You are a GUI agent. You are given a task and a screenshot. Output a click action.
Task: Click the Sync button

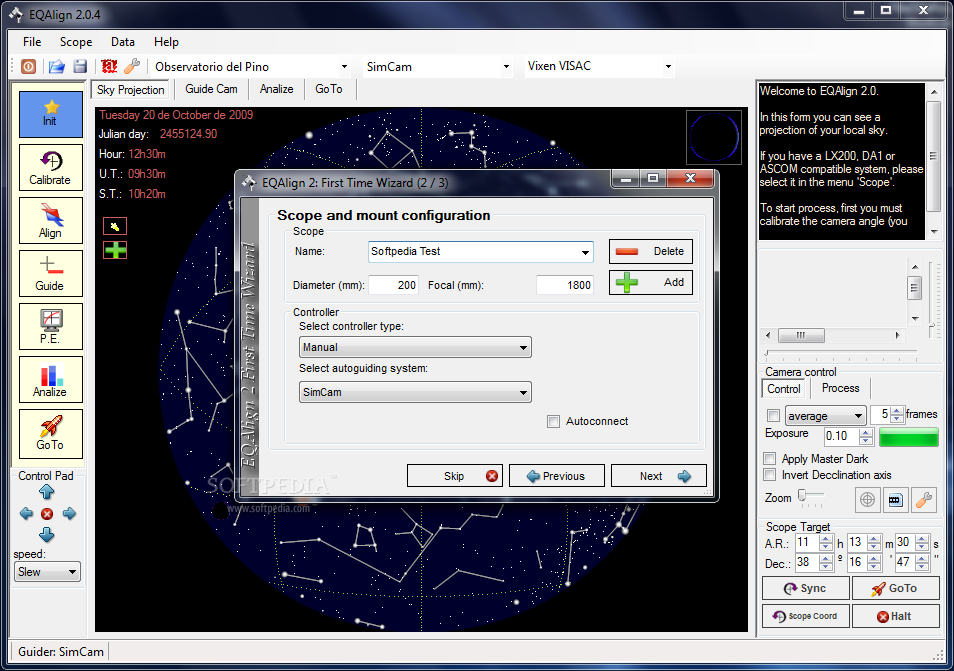pyautogui.click(x=806, y=588)
